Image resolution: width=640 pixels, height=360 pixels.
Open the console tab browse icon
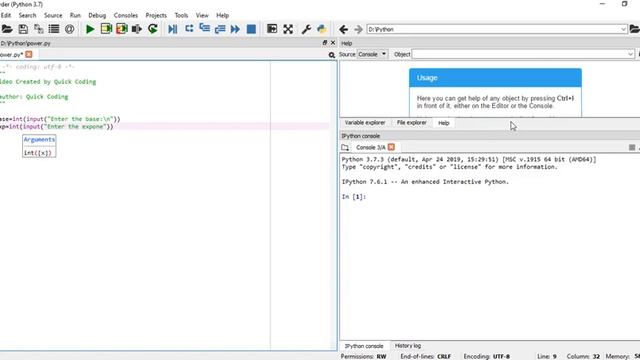345,147
